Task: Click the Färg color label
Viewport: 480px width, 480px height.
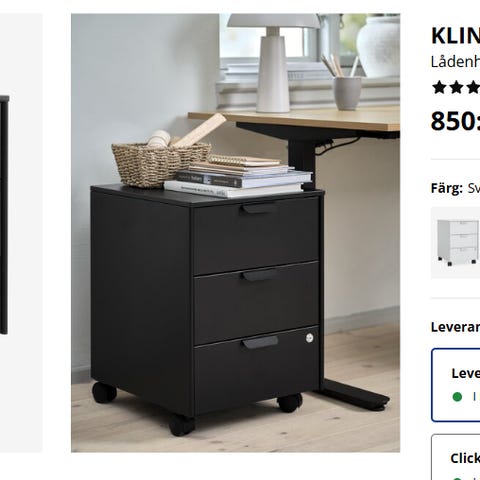Action: coord(447,188)
